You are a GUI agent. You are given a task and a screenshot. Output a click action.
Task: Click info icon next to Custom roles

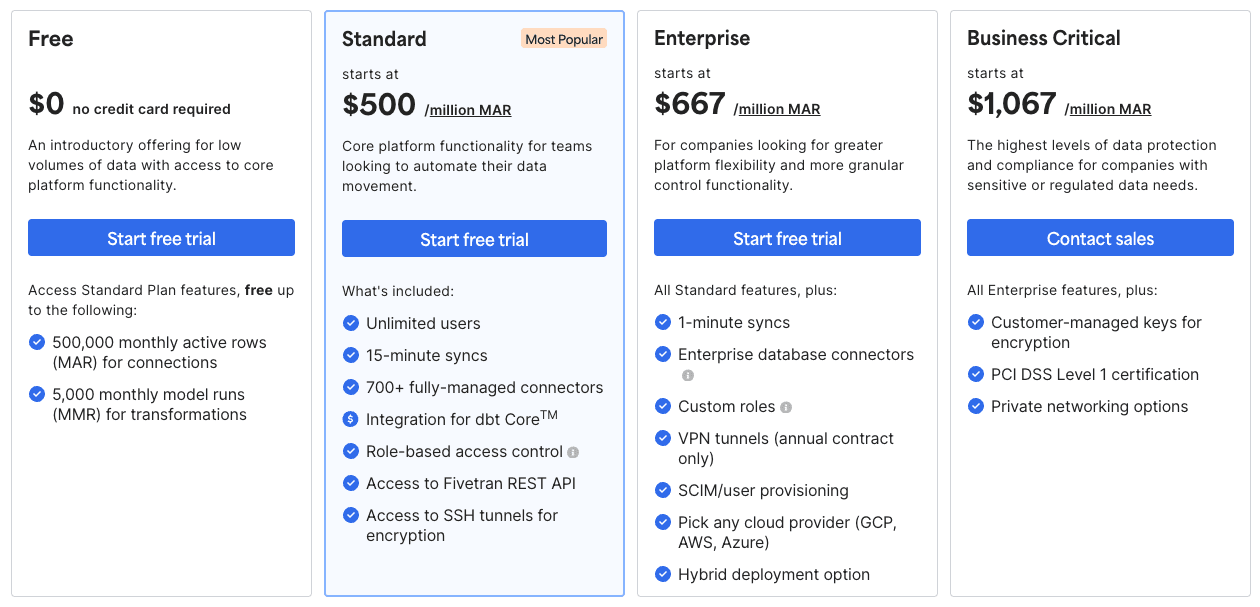tap(786, 407)
